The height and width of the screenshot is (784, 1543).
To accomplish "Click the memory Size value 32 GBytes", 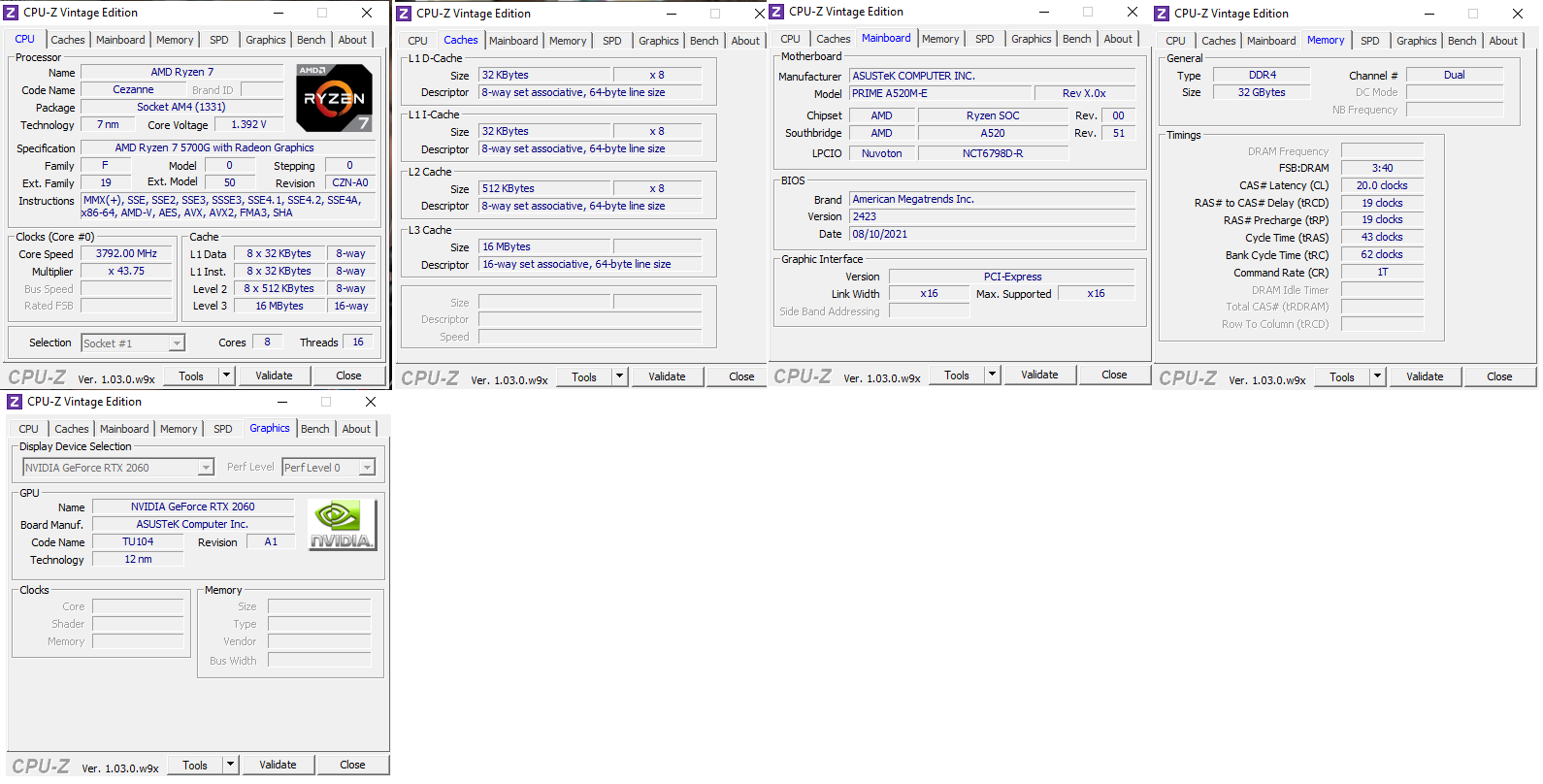I will pyautogui.click(x=1262, y=92).
